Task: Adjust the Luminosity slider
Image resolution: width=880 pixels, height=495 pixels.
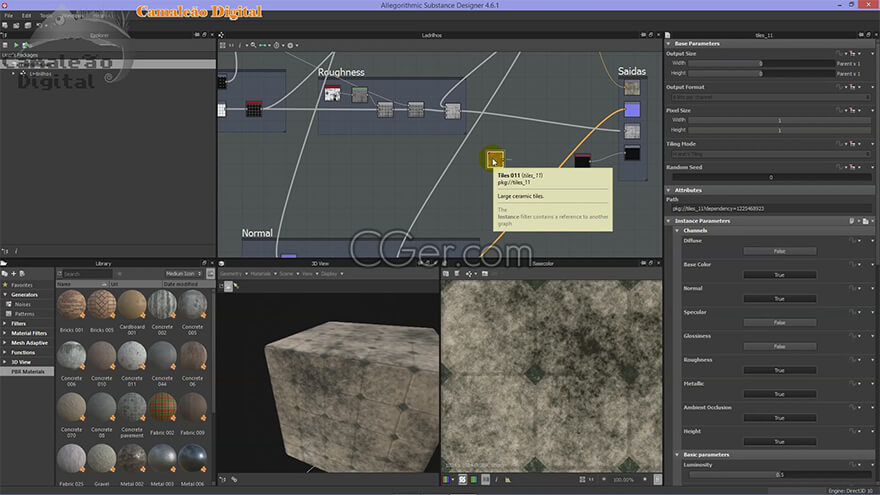Action: [x=780, y=475]
